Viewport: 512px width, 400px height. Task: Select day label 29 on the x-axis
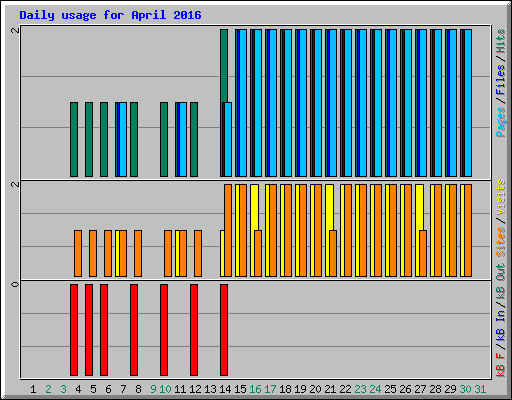pyautogui.click(x=450, y=389)
